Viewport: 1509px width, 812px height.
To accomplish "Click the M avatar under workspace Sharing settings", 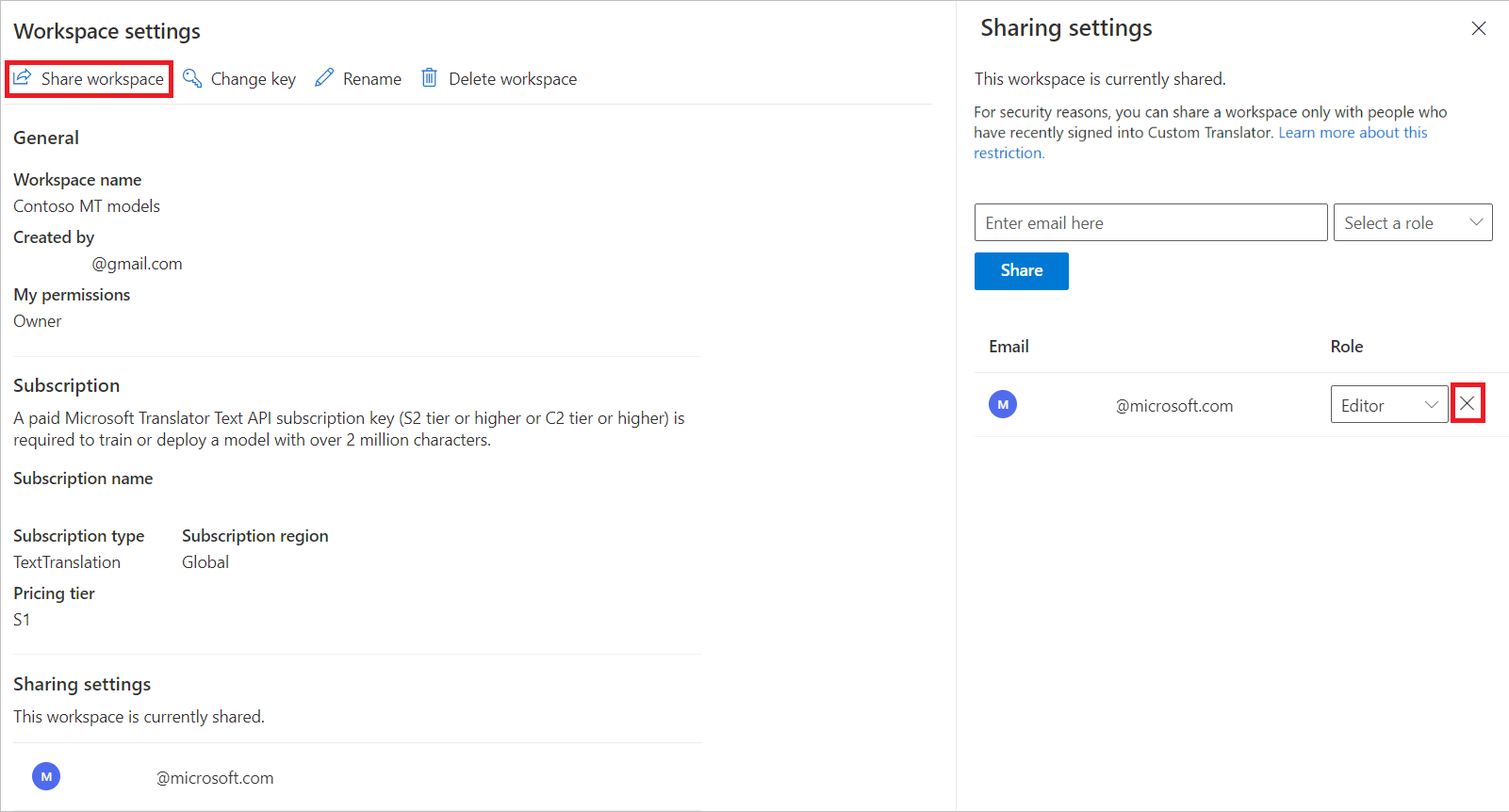I will (46, 776).
